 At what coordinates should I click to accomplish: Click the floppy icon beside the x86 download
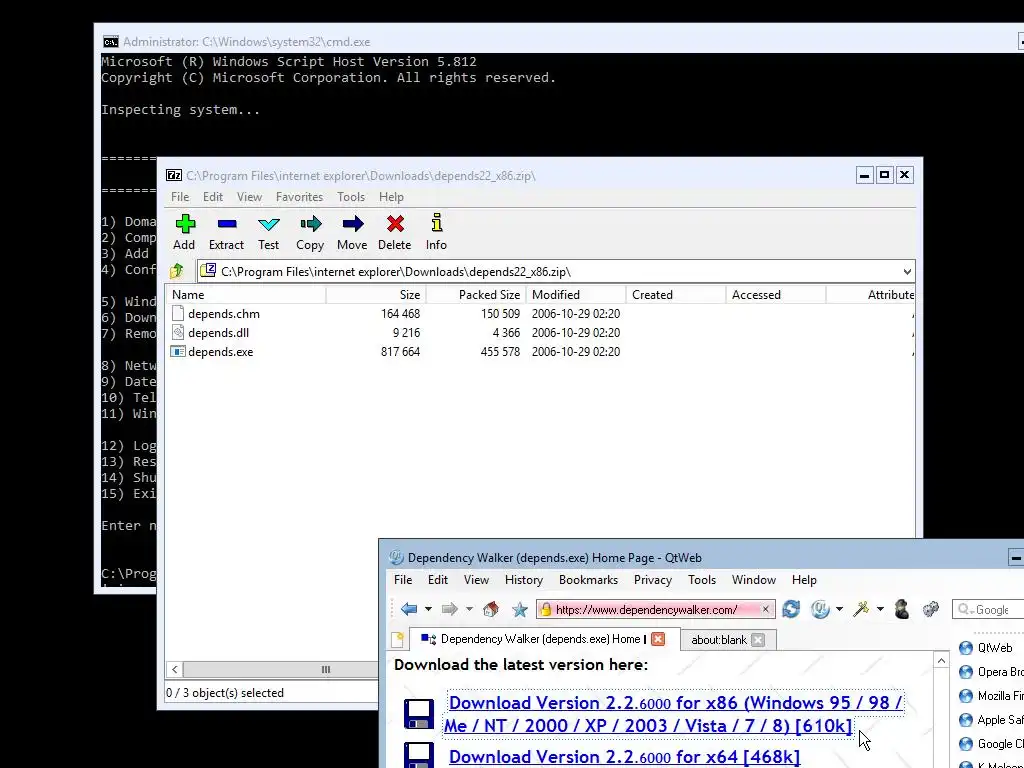click(419, 714)
